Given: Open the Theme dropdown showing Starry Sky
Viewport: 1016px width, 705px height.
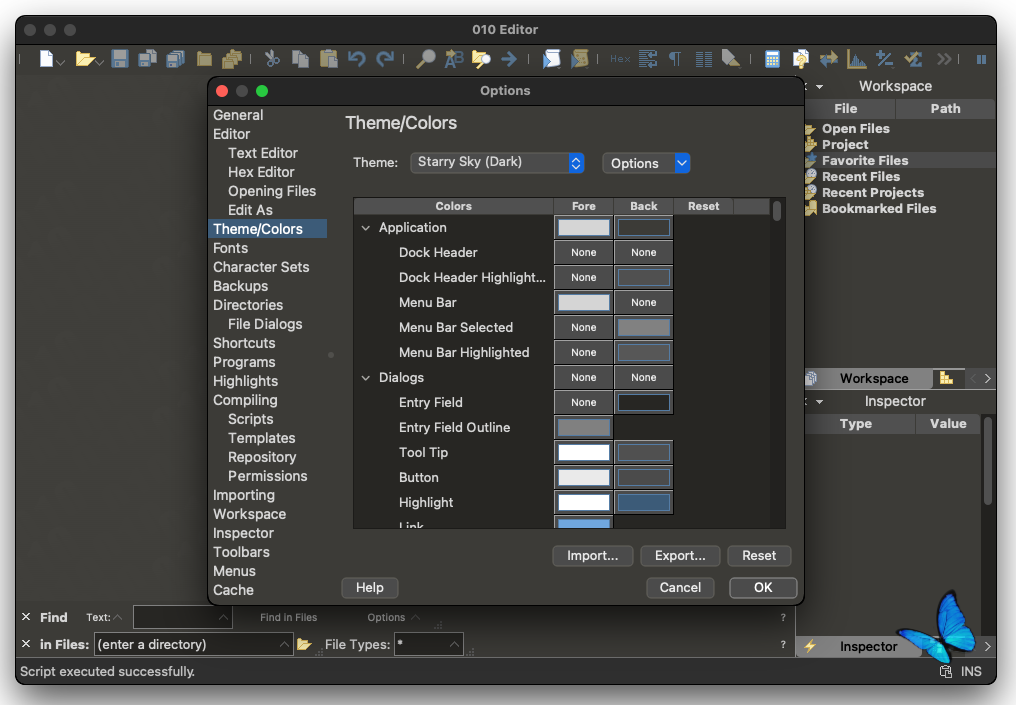Looking at the screenshot, I should 497,163.
